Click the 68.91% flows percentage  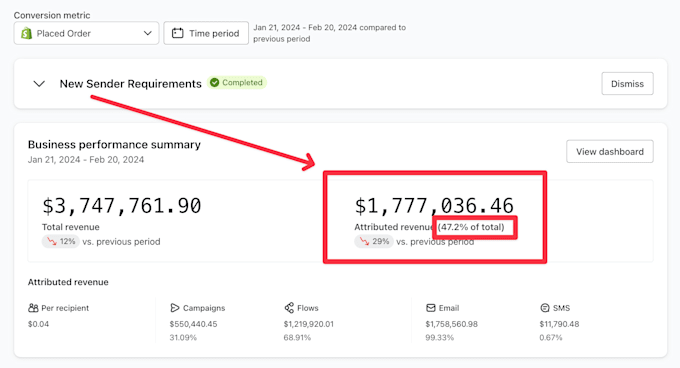click(297, 338)
